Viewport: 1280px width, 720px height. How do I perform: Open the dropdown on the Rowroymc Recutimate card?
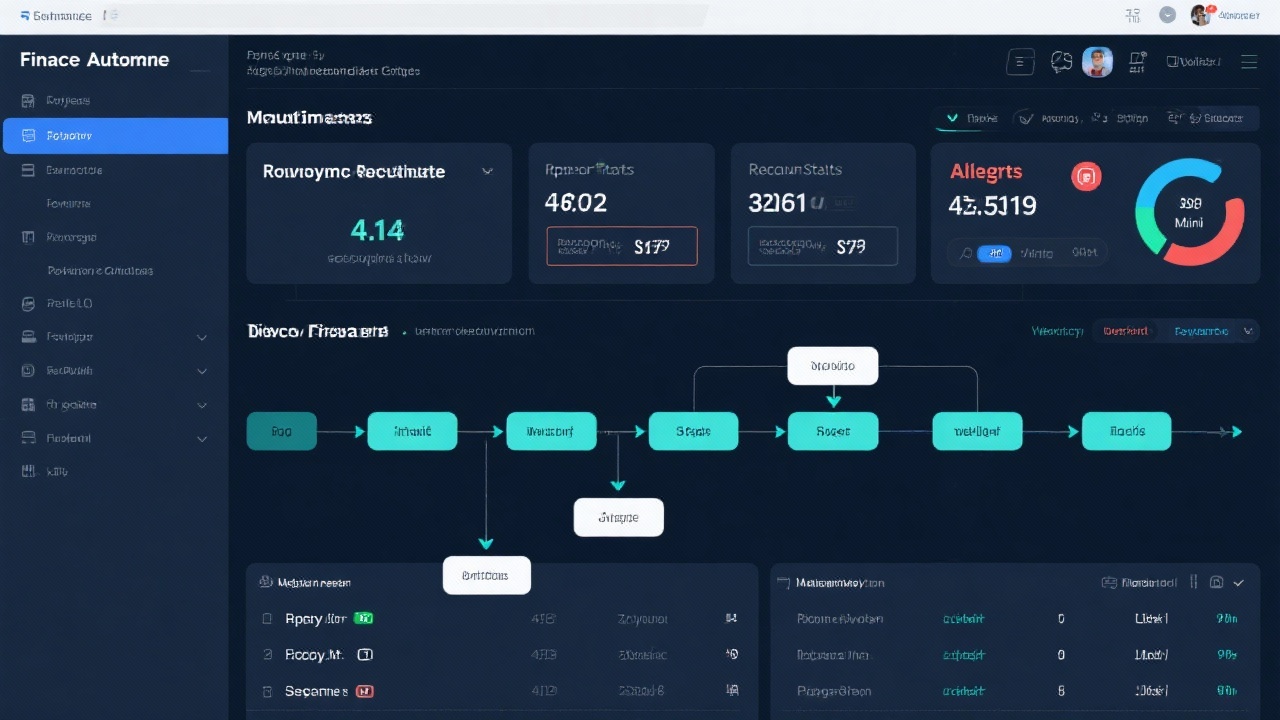(x=488, y=171)
